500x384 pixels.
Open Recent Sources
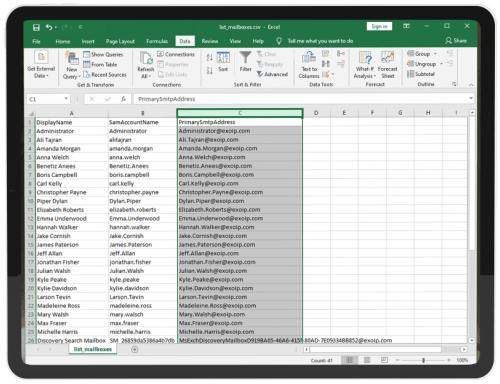tap(105, 74)
